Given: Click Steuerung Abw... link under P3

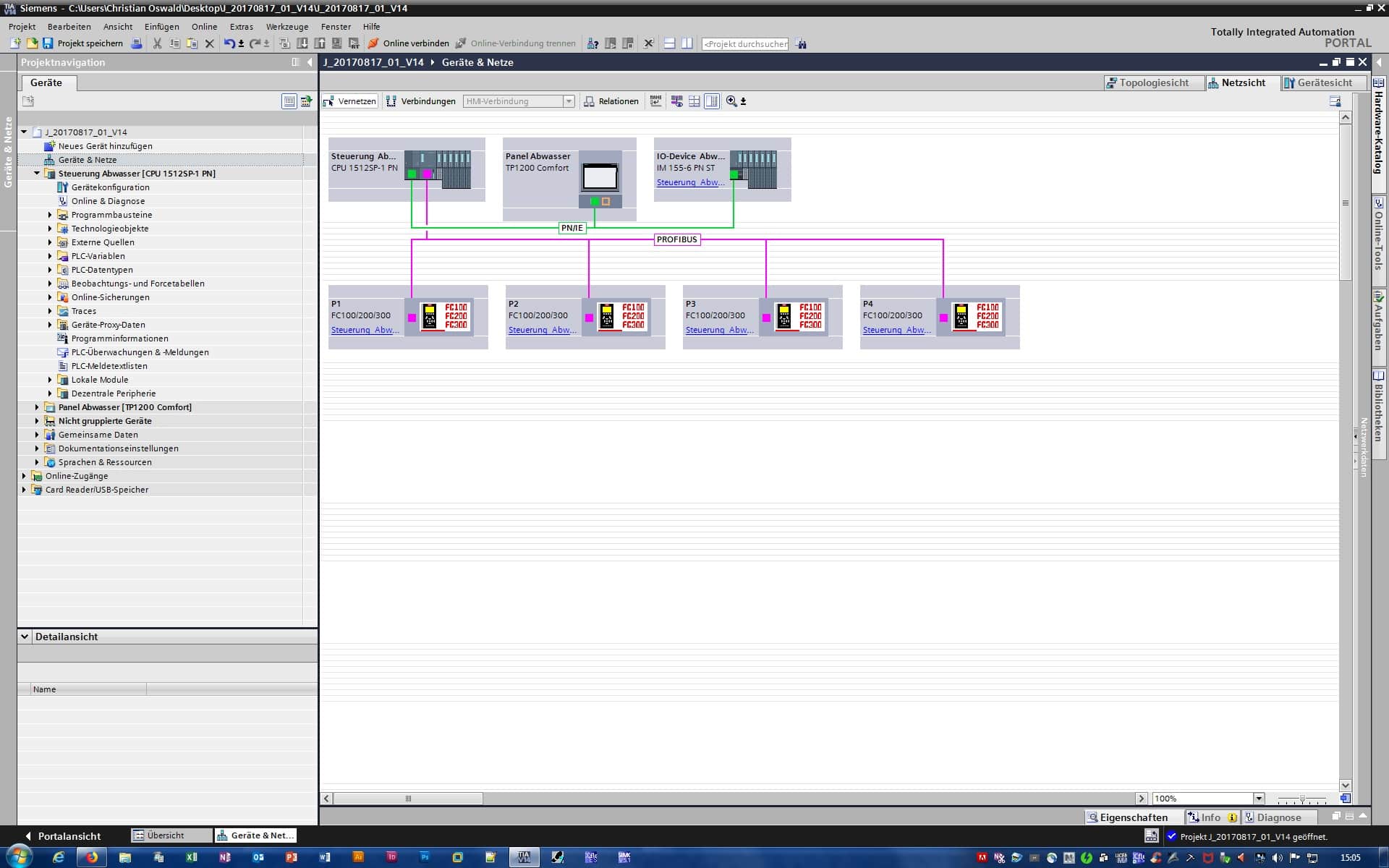Looking at the screenshot, I should click(719, 330).
